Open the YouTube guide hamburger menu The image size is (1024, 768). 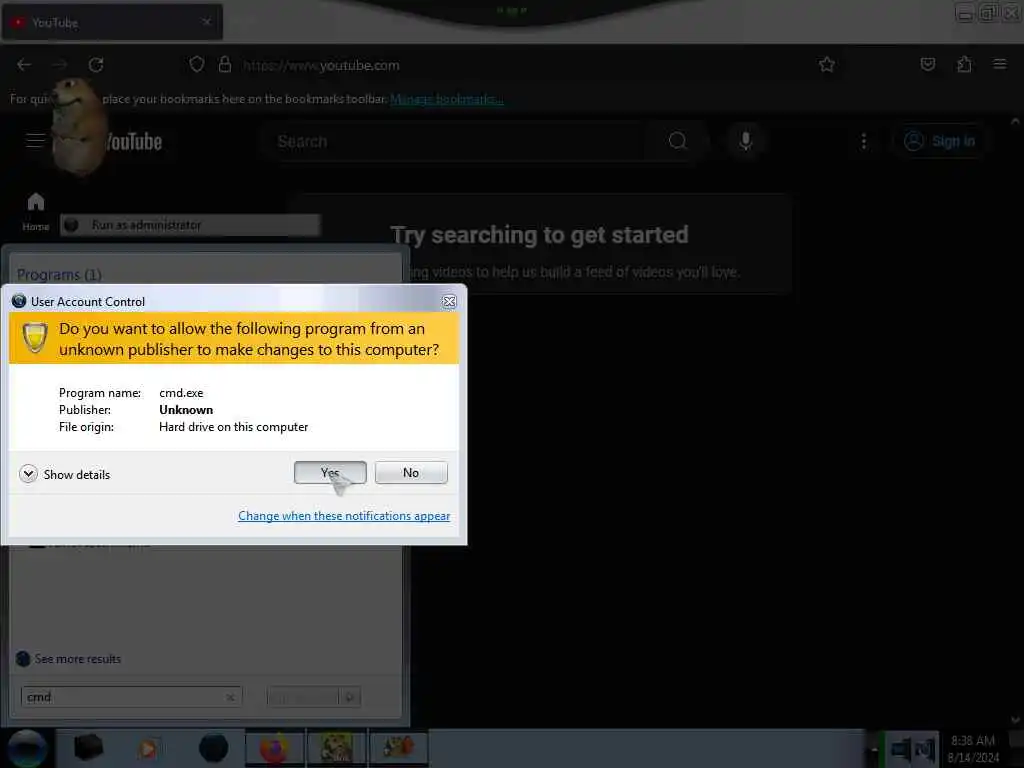35,140
